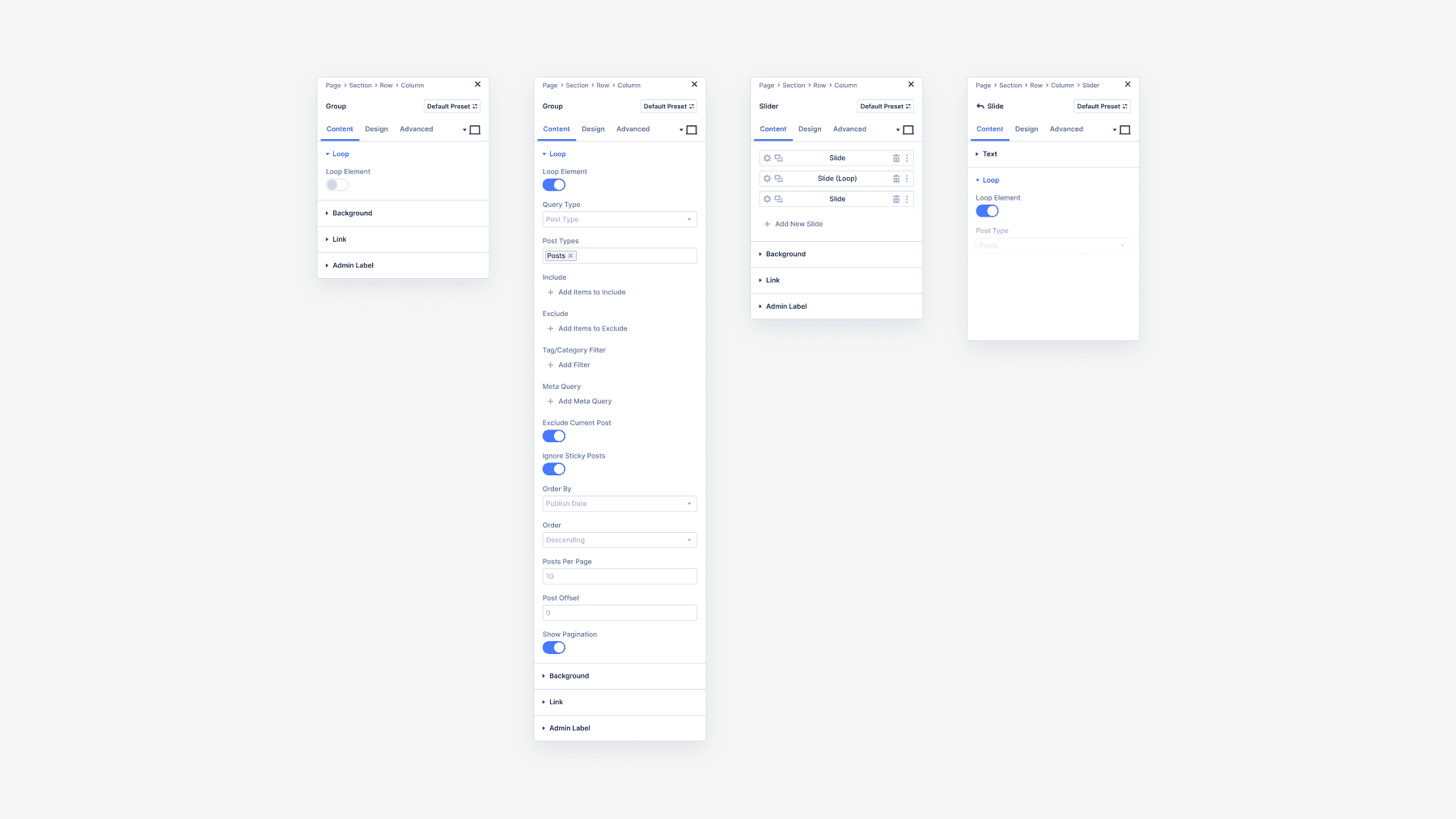This screenshot has height=819, width=1456.
Task: Click the square view icon in the Slider panel
Action: pos(908,130)
